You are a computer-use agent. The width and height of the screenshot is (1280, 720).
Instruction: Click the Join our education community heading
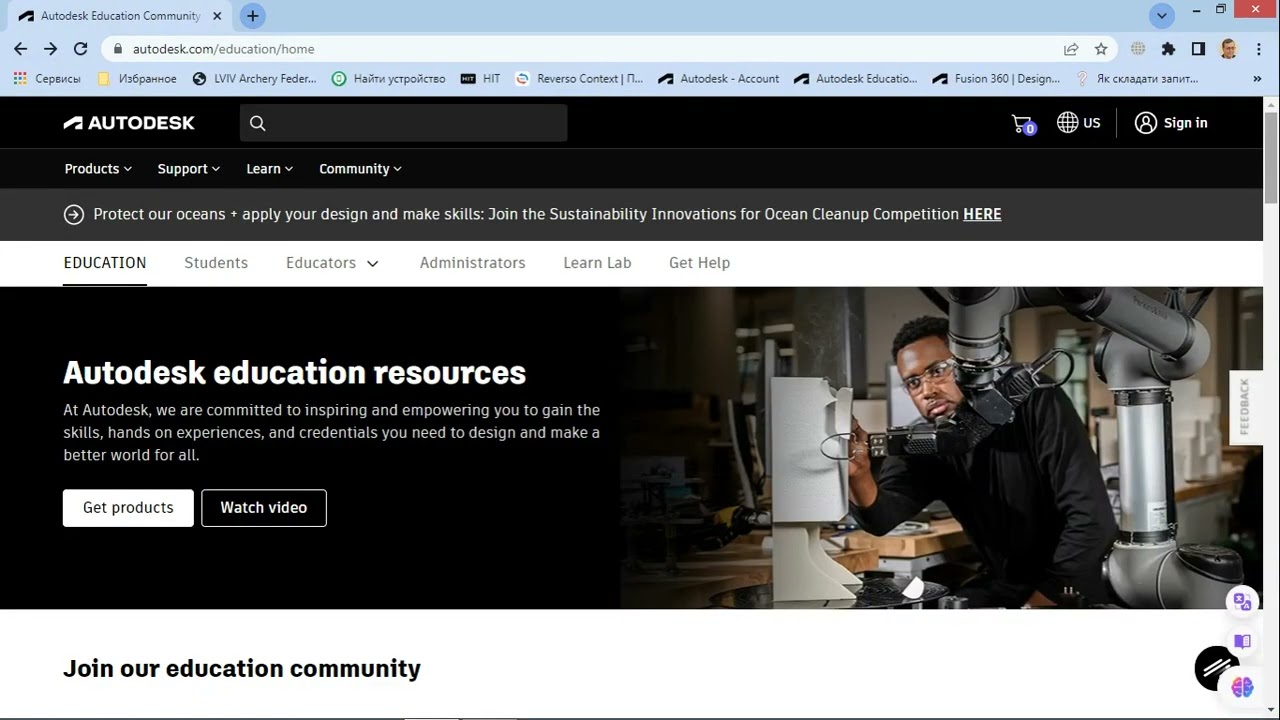point(242,668)
